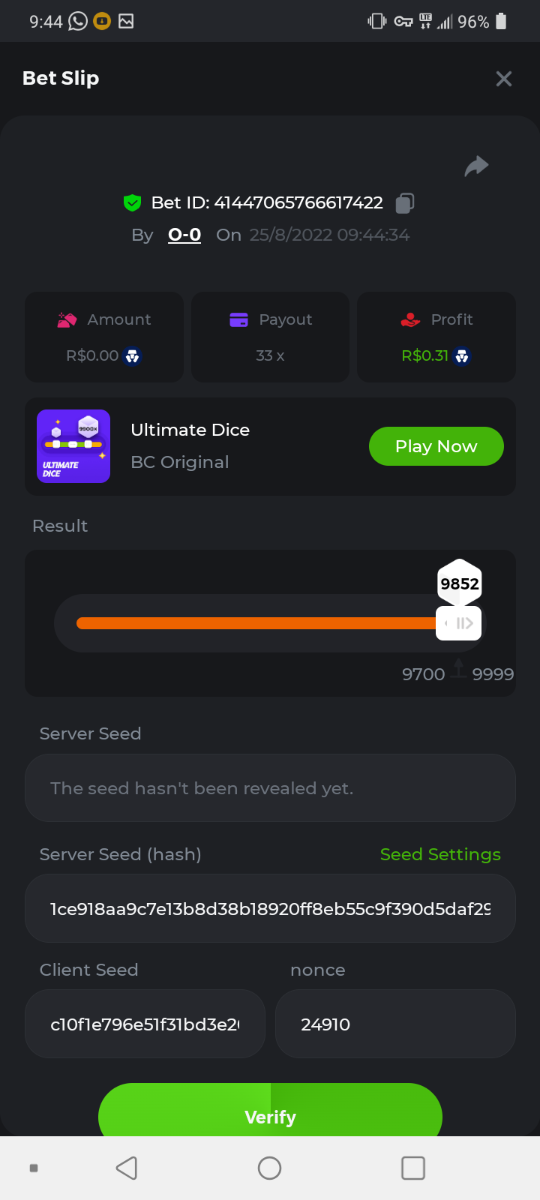Image resolution: width=540 pixels, height=1200 pixels.
Task: Tap the green verified shield icon
Action: click(x=132, y=203)
